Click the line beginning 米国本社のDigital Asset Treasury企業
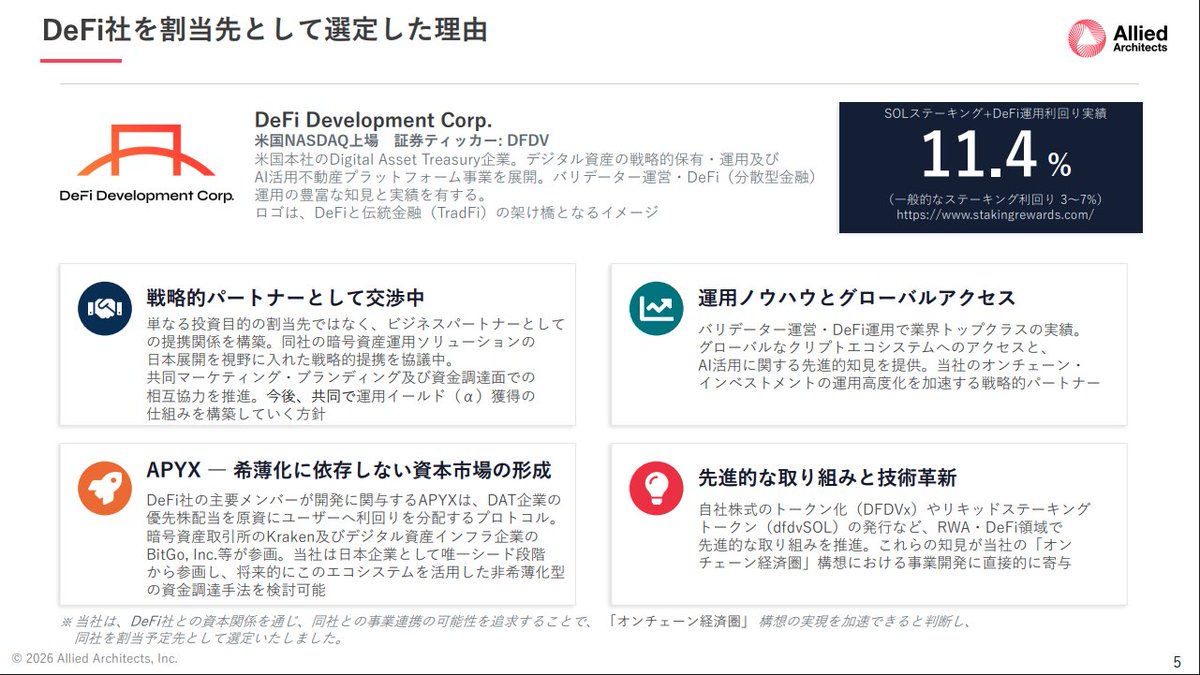This screenshot has width=1200, height=675. tap(516, 159)
